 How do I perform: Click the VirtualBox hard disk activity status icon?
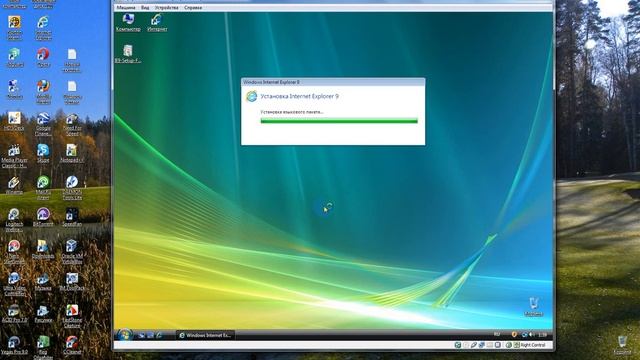coord(458,345)
